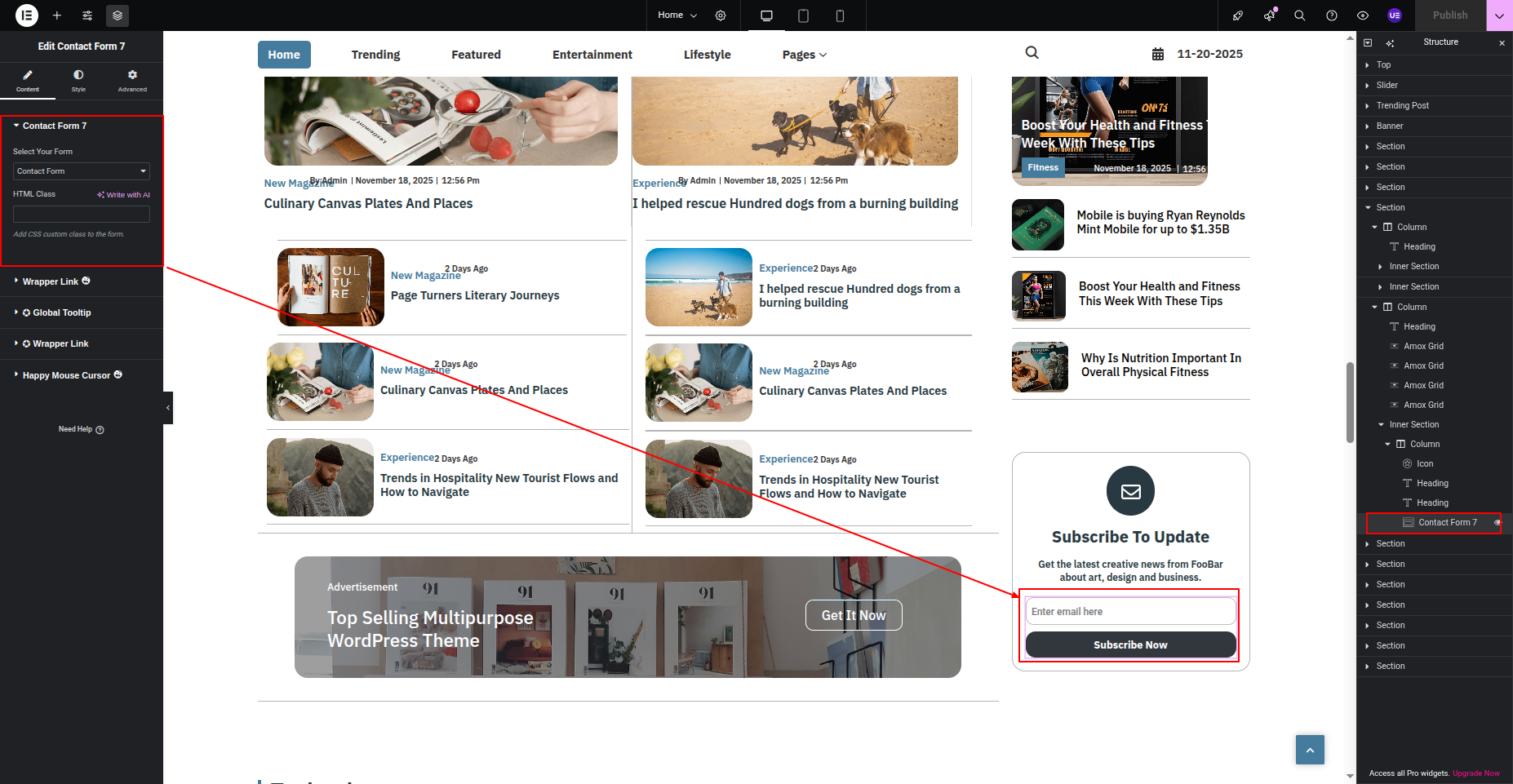Click the site search magnifier icon
This screenshot has width=1513, height=784.
1032,53
